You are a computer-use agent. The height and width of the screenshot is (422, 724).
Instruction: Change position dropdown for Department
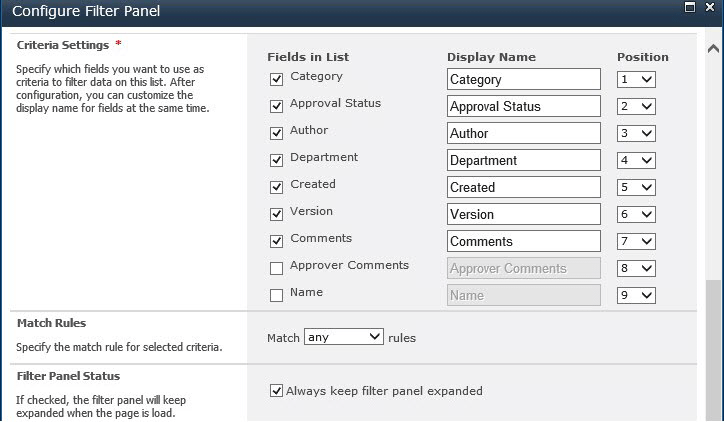tap(636, 160)
